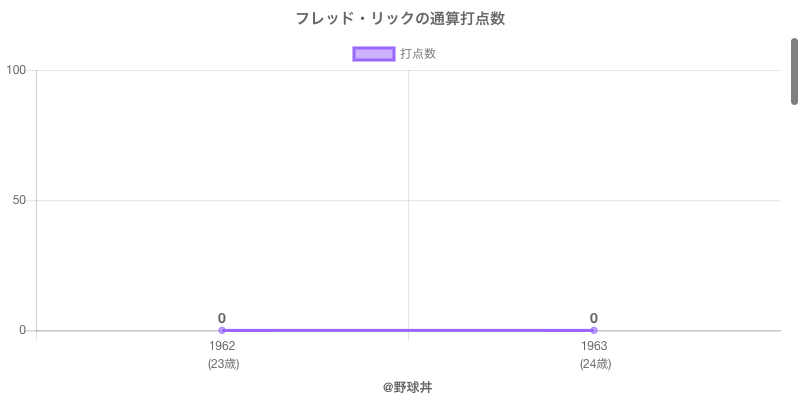This screenshot has width=800, height=400.
Task: Select the 1963 x-axis label
Action: coord(594,346)
